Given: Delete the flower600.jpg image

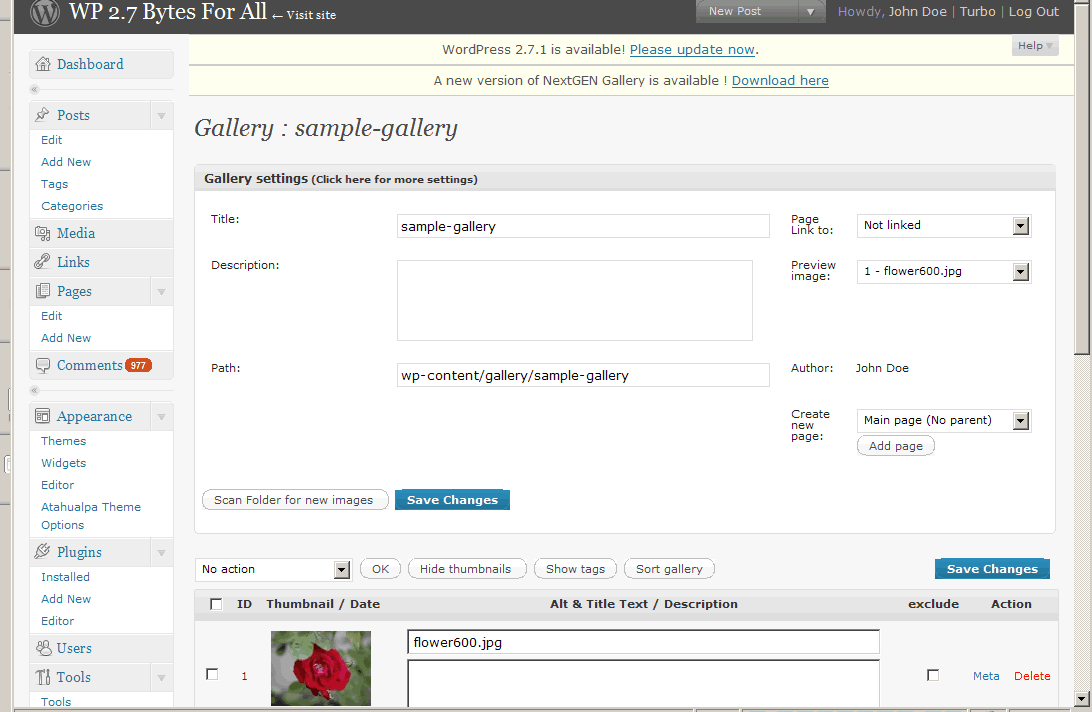Looking at the screenshot, I should tap(1032, 676).
